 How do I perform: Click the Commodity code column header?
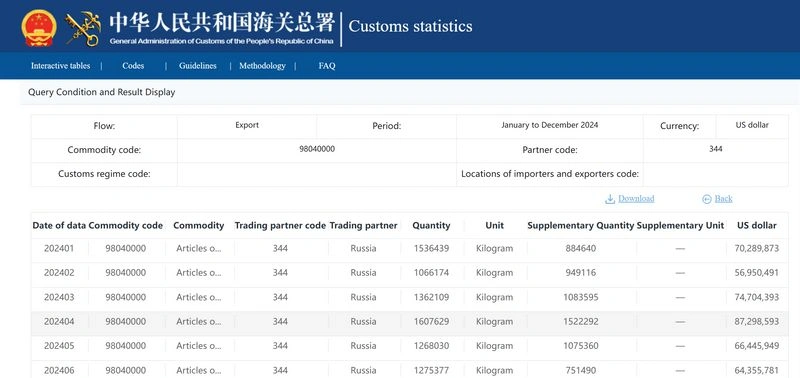coord(126,225)
